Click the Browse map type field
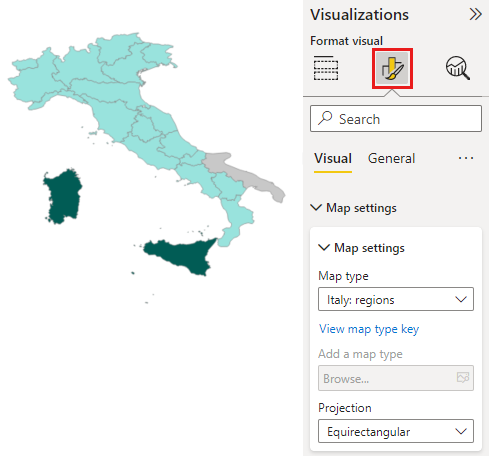The height and width of the screenshot is (456, 489). click(396, 378)
